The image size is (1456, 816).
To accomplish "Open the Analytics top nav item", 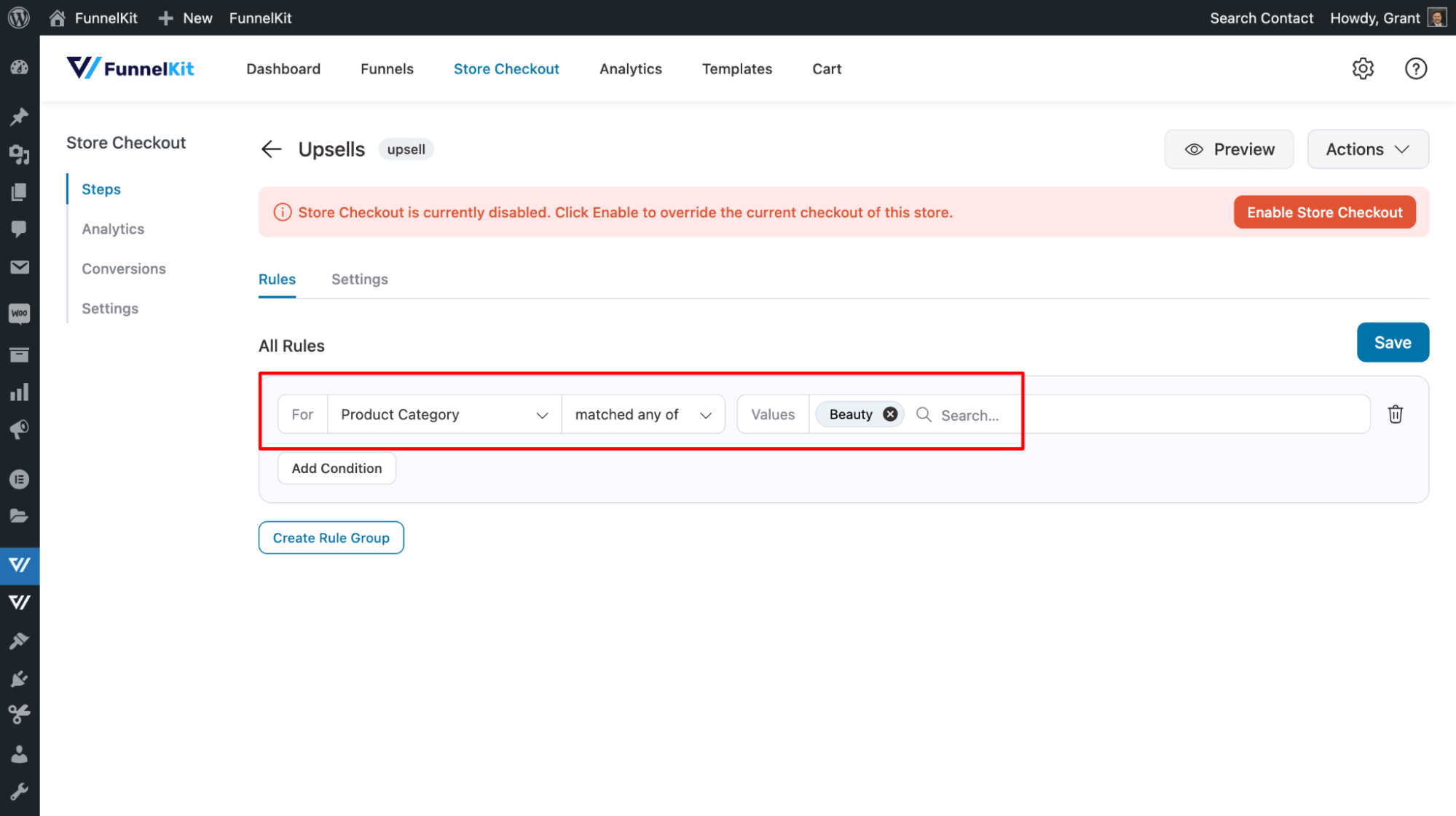I will coord(631,68).
